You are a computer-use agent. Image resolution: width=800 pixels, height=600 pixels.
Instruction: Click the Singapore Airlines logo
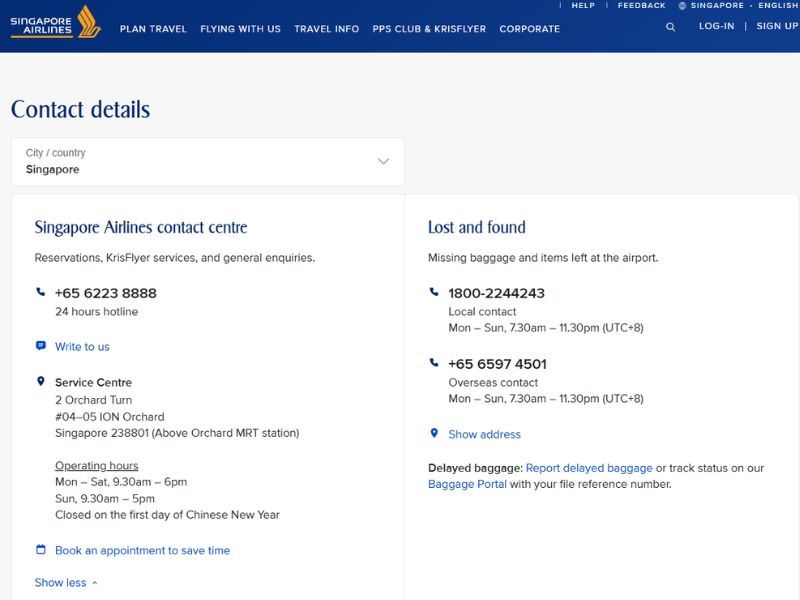56,23
